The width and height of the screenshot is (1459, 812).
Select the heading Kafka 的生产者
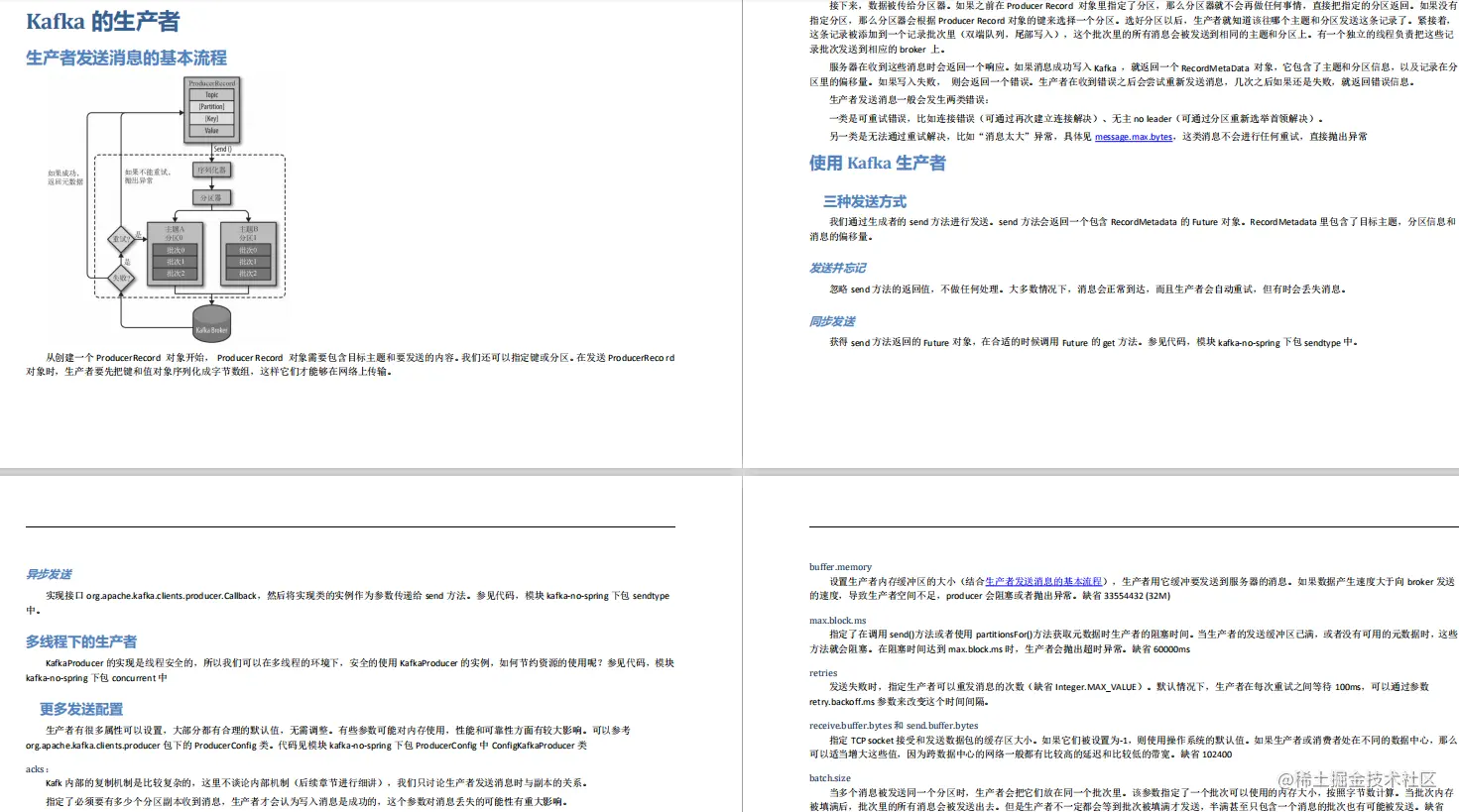(x=99, y=19)
